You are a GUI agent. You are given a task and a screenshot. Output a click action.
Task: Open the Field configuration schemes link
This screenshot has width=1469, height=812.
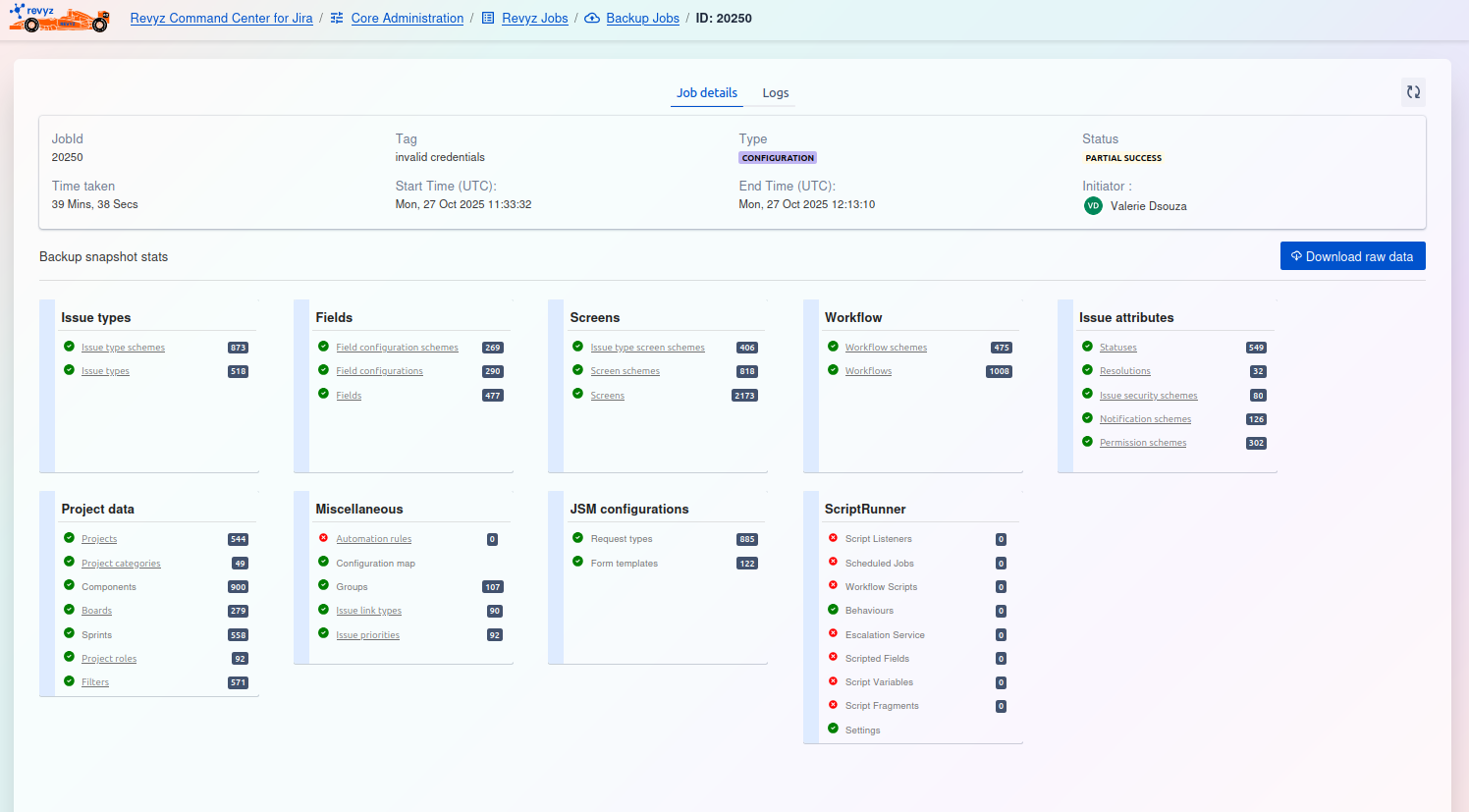click(397, 348)
